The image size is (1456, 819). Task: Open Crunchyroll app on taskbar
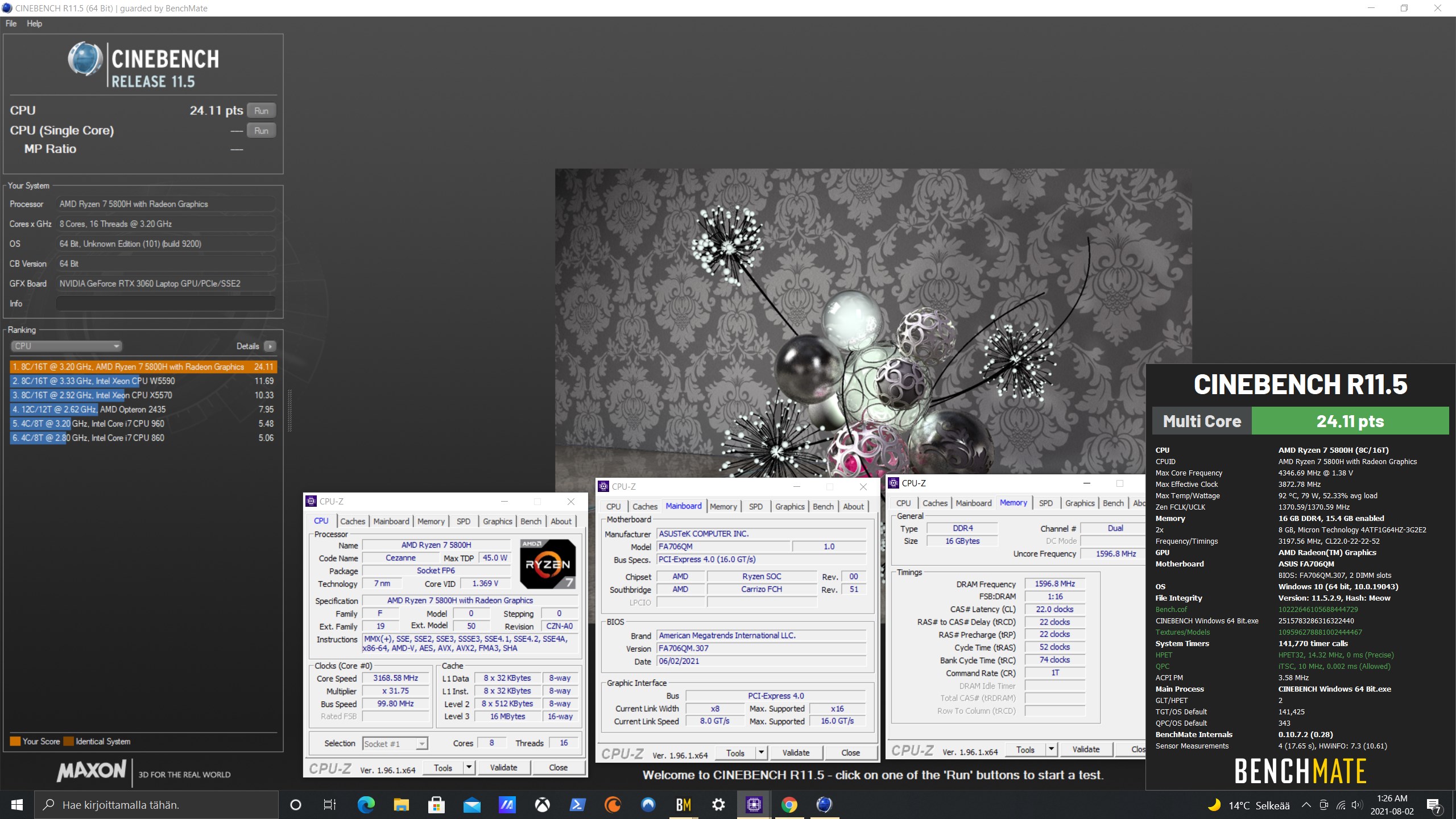pos(613,805)
